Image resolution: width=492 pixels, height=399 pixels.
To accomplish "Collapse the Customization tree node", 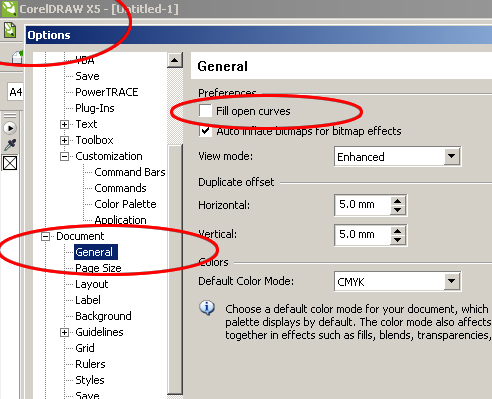I will [x=64, y=156].
